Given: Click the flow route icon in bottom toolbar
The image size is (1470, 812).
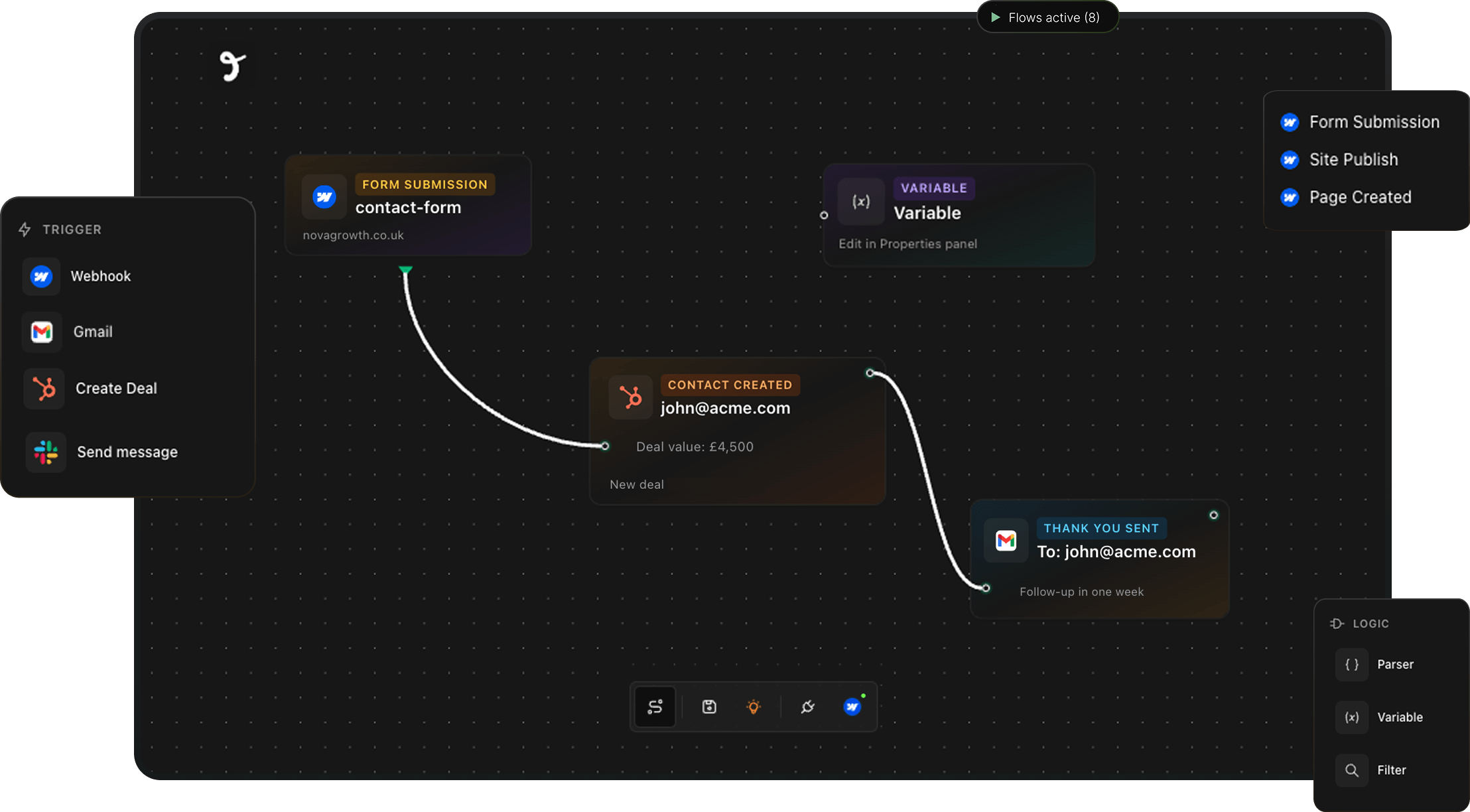Looking at the screenshot, I should (x=655, y=707).
